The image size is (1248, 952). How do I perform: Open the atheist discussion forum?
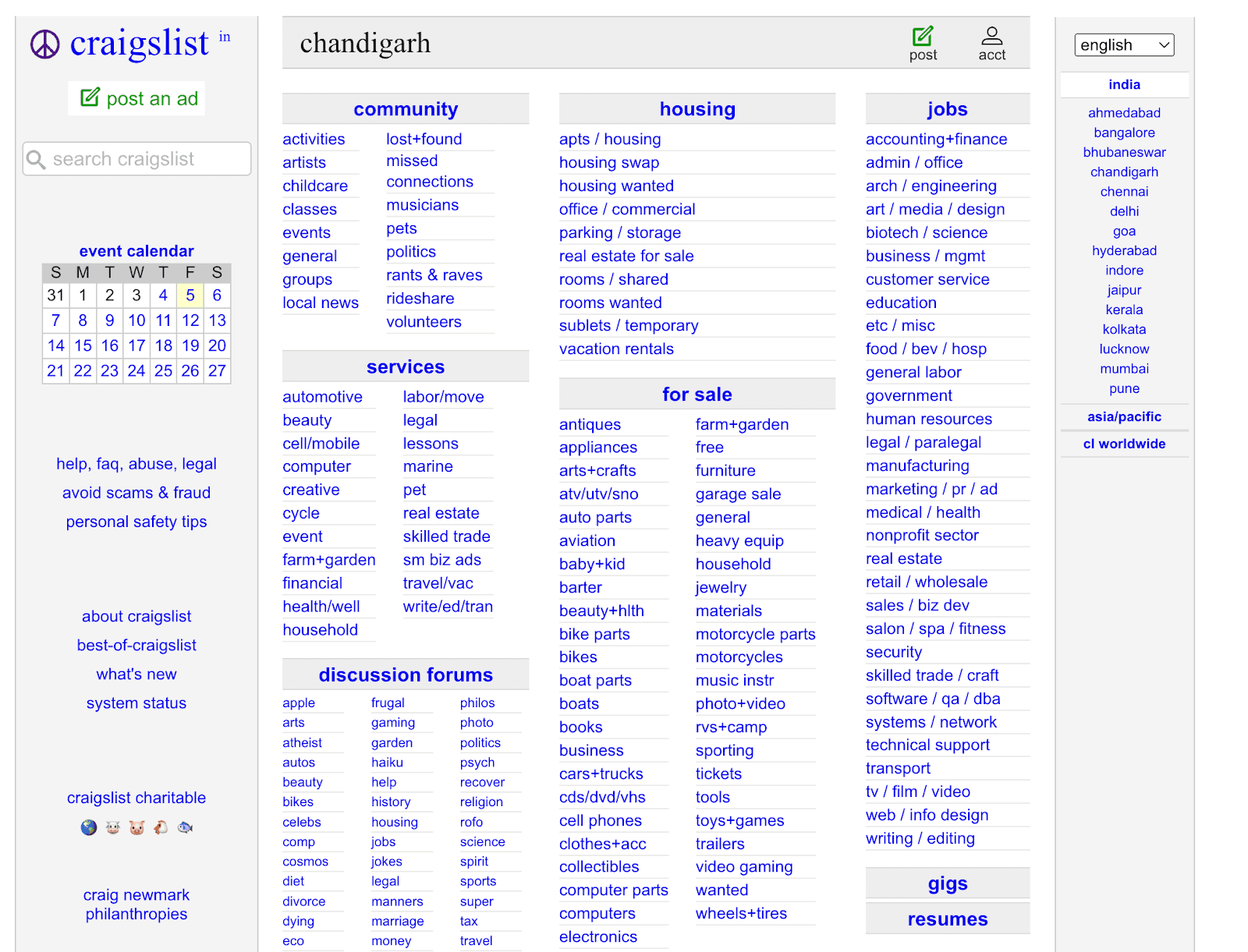[302, 742]
